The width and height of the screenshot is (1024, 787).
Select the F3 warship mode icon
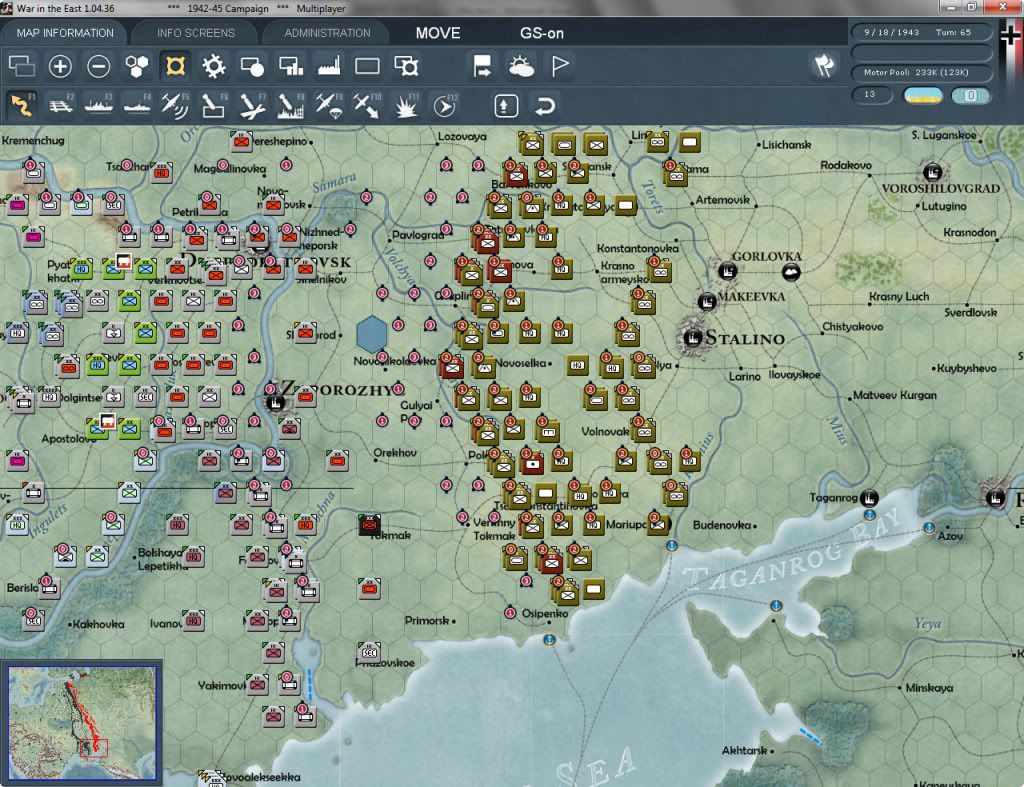pos(99,106)
